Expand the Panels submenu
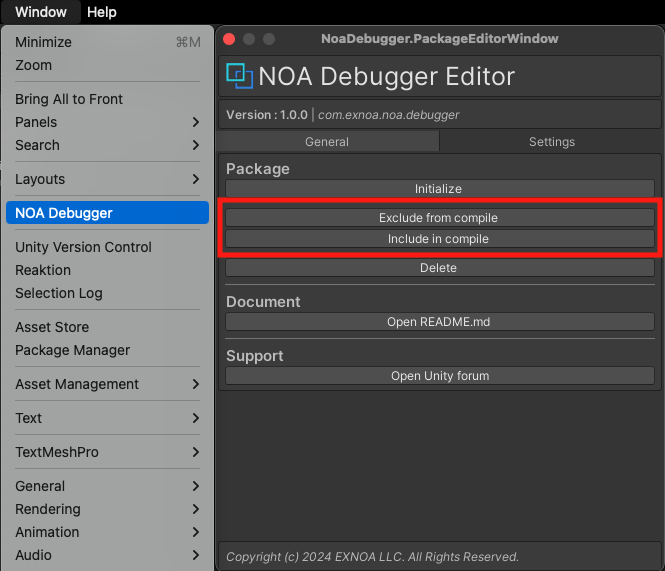665x571 pixels. pyautogui.click(x=108, y=122)
